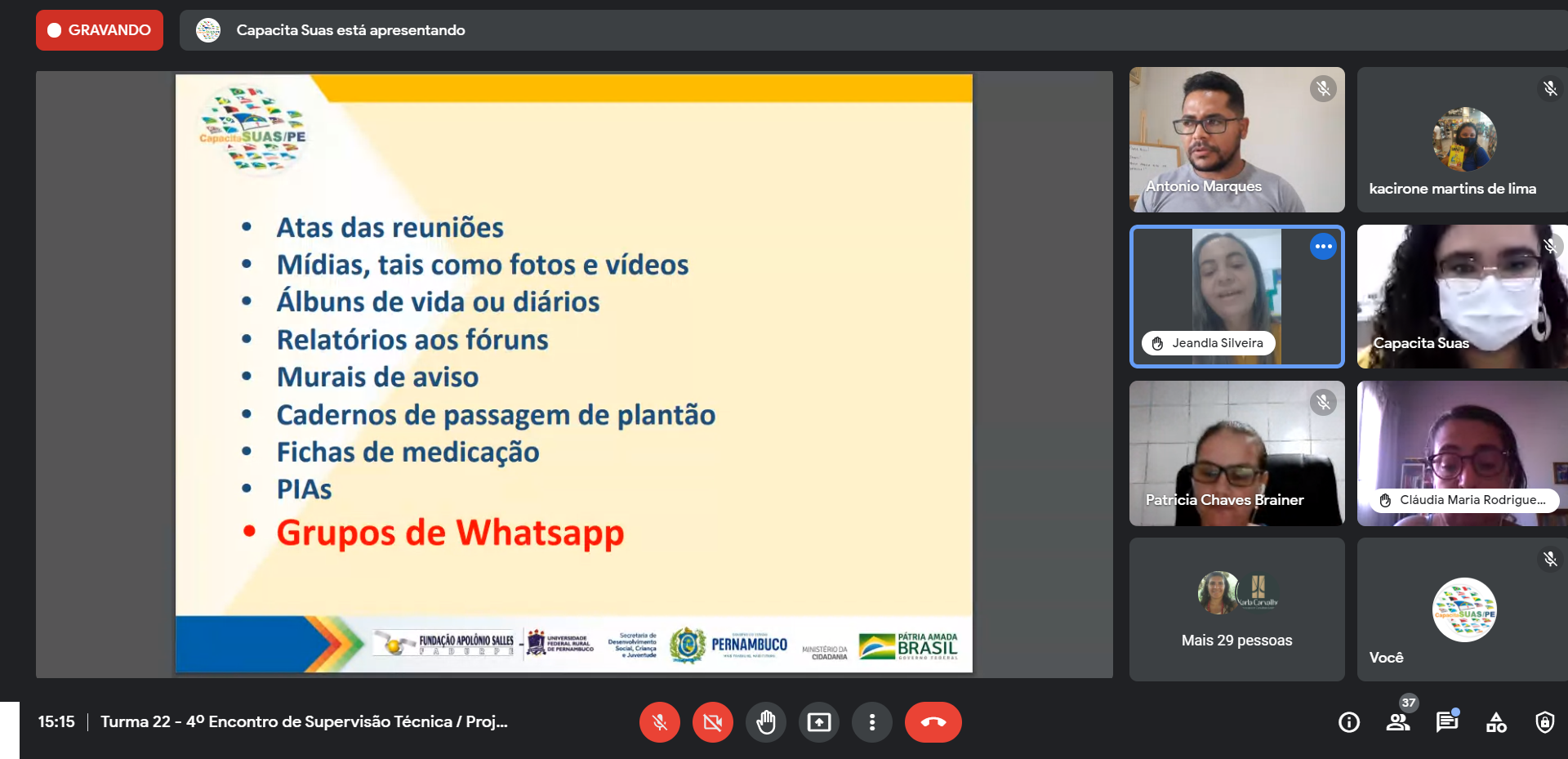1568x759 pixels.
Task: Click the muted mic icon on Patricia Chaves Brainer
Action: tap(1322, 402)
